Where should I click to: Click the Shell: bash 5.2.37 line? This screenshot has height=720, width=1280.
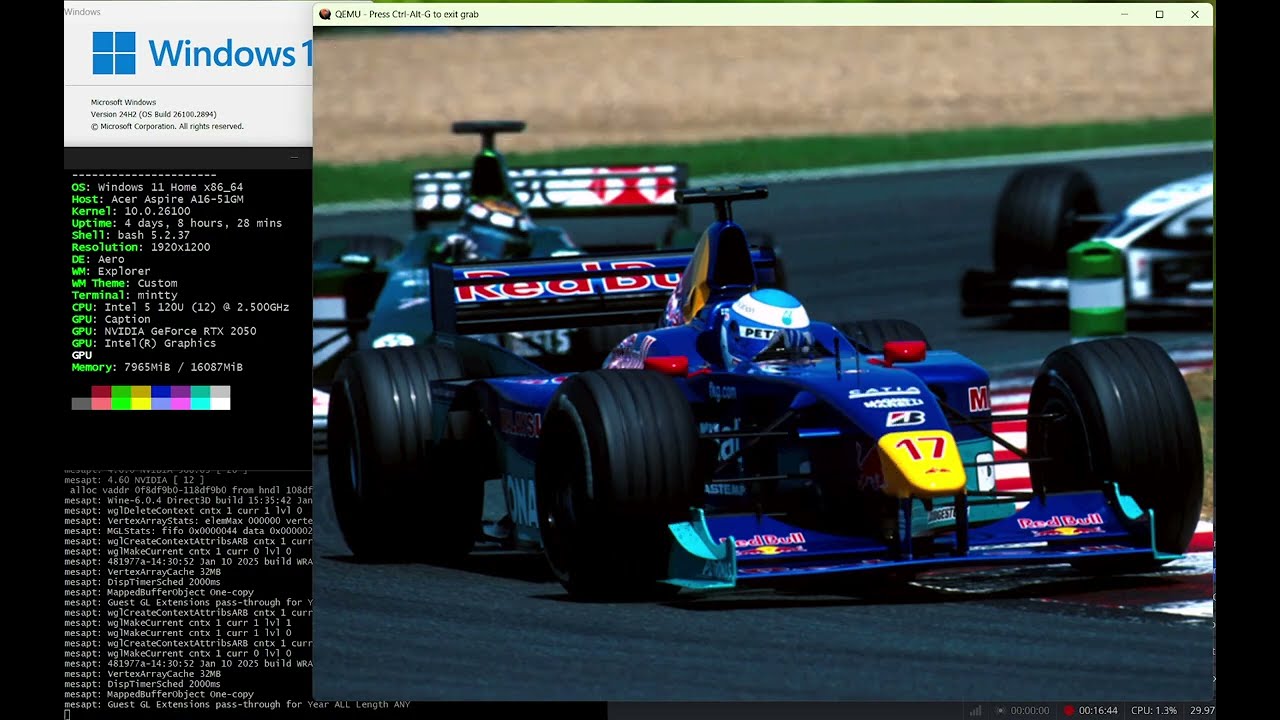click(130, 235)
